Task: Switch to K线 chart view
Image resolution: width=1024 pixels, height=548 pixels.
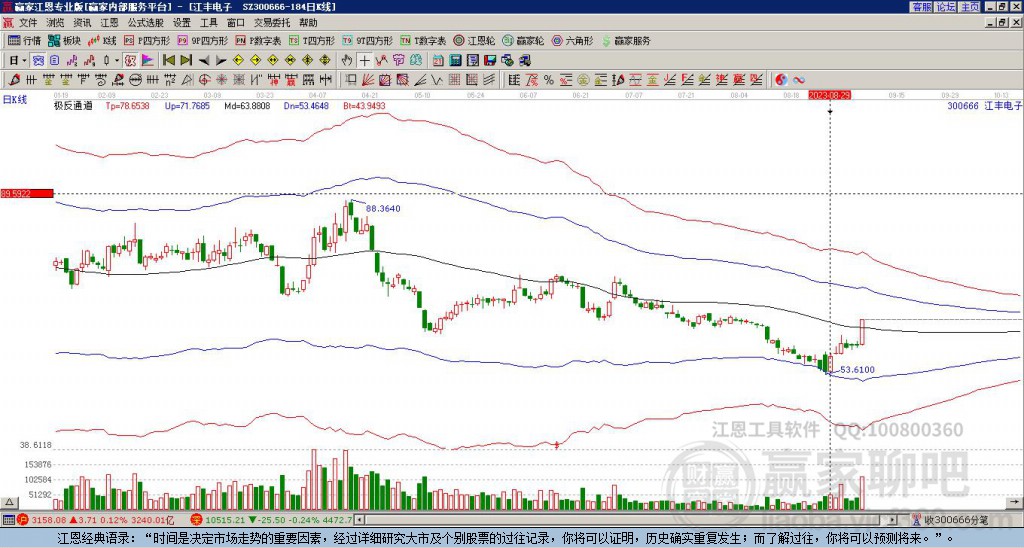Action: pyautogui.click(x=102, y=40)
